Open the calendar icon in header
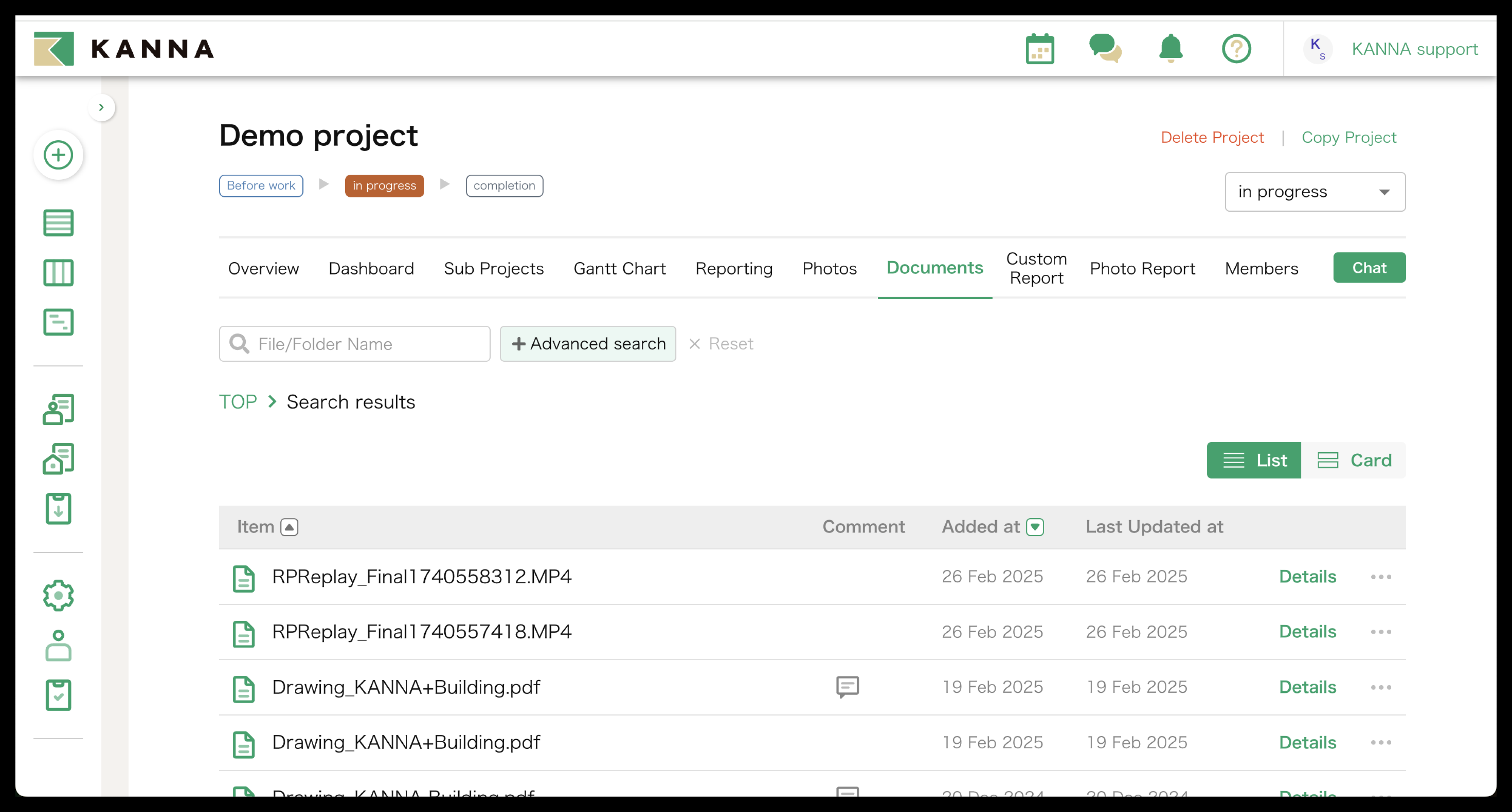The width and height of the screenshot is (1512, 812). pyautogui.click(x=1039, y=49)
